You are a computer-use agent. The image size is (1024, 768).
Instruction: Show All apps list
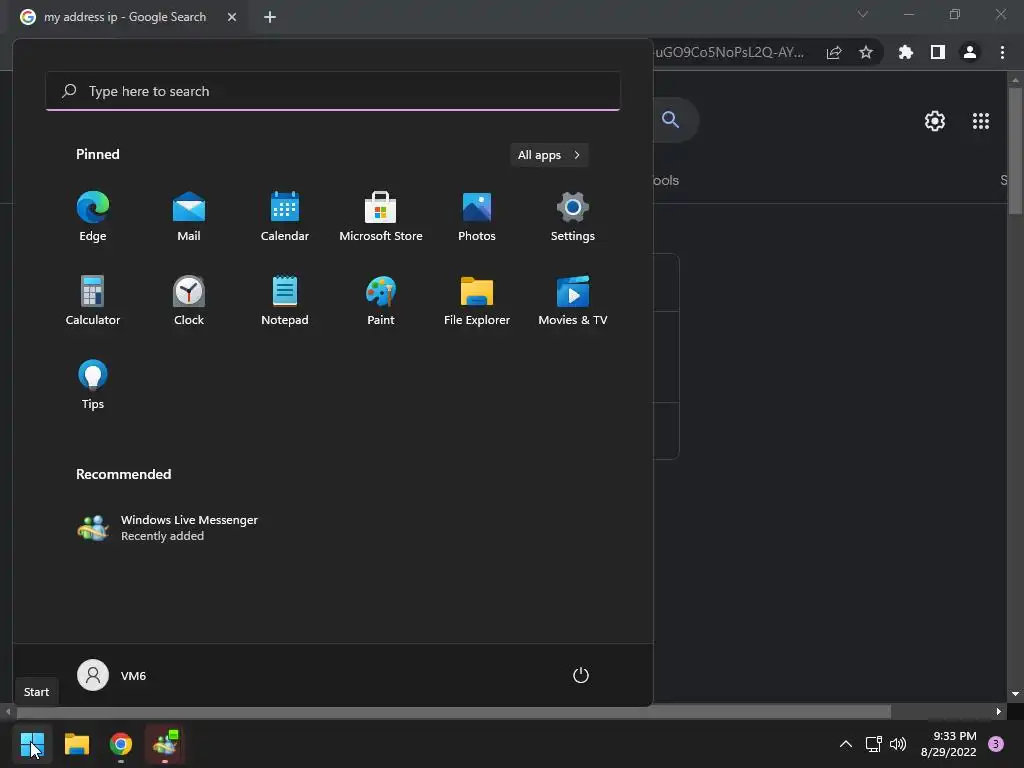549,155
